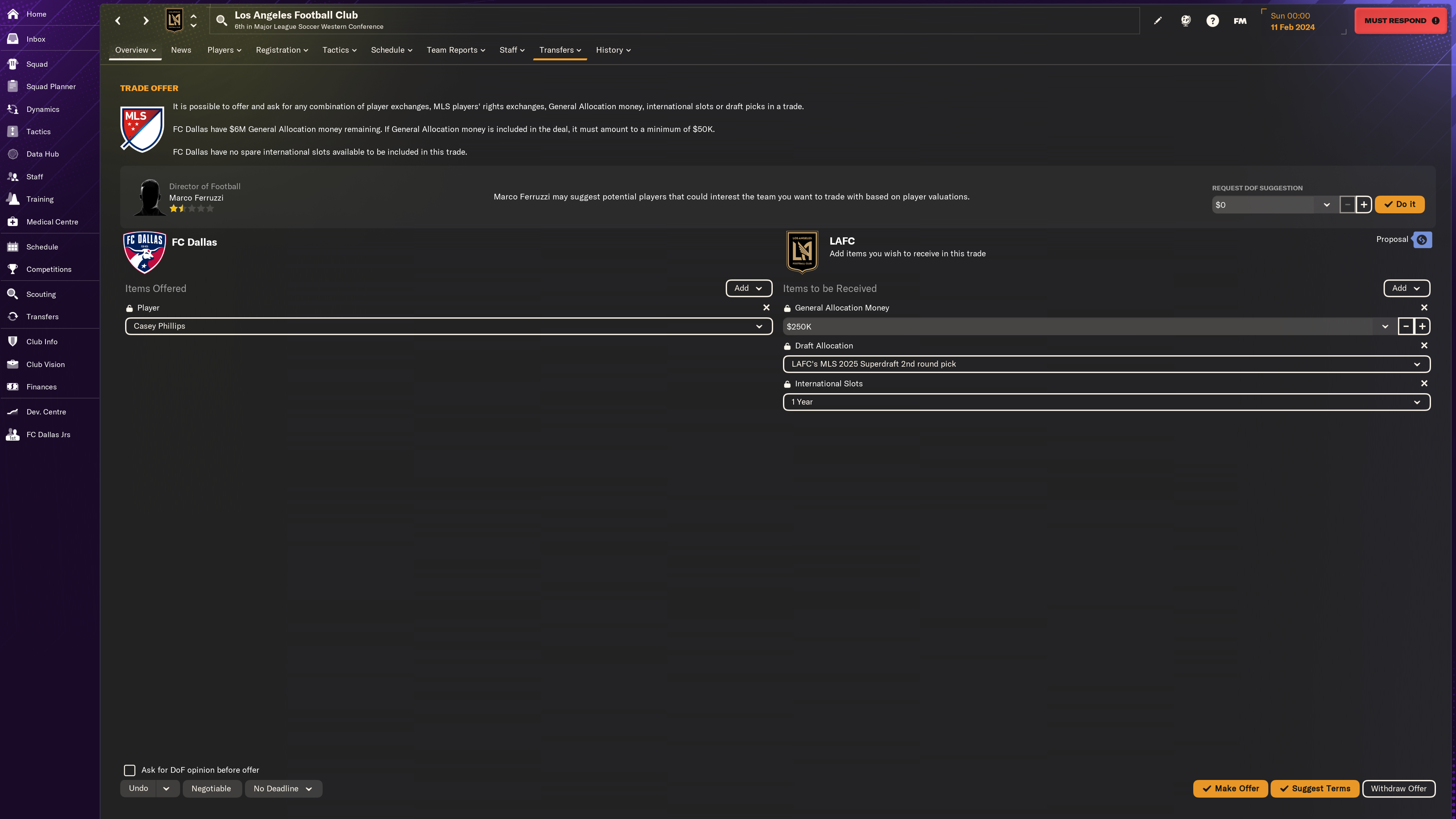1456x819 pixels.
Task: Toggle lock on General Allocation Money
Action: pyautogui.click(x=788, y=308)
